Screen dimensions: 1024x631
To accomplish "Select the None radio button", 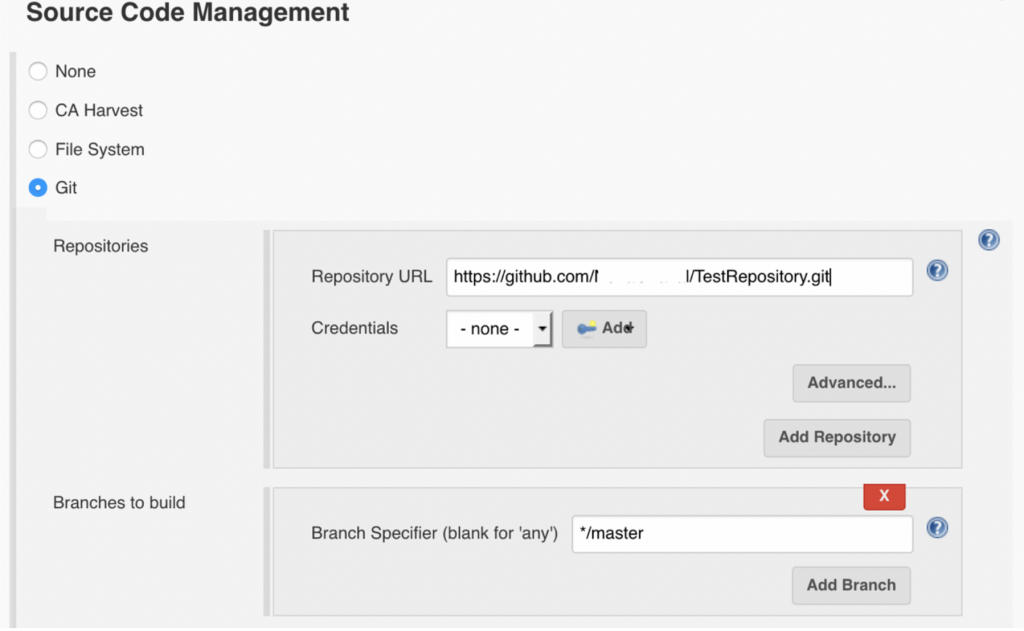I will [38, 71].
